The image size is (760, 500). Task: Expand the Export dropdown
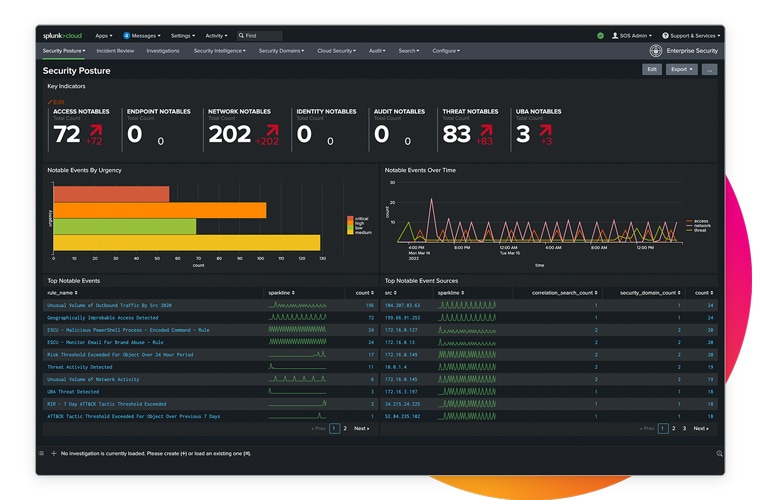coord(681,70)
